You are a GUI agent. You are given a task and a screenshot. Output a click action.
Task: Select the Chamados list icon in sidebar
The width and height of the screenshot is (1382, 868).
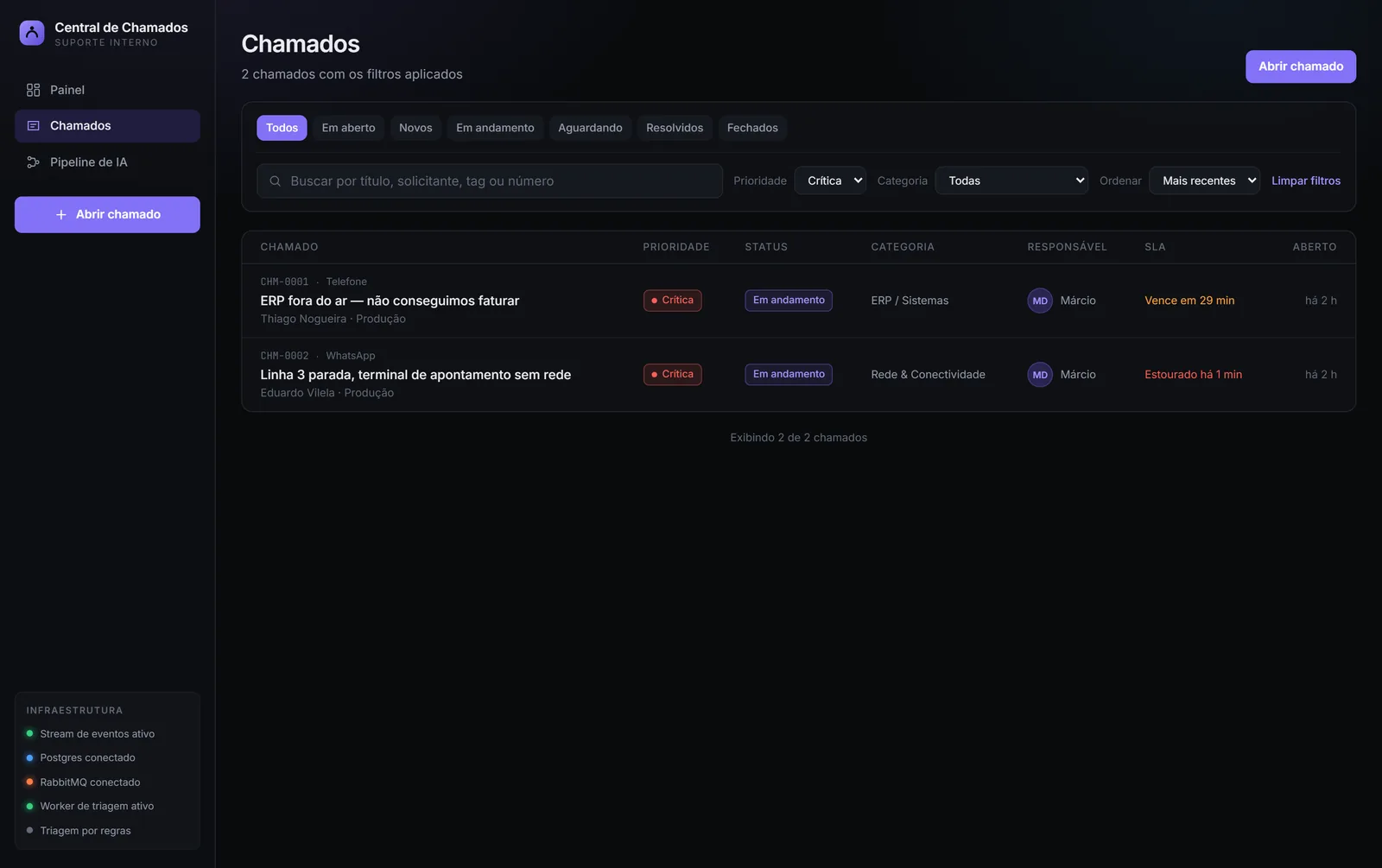pos(33,126)
